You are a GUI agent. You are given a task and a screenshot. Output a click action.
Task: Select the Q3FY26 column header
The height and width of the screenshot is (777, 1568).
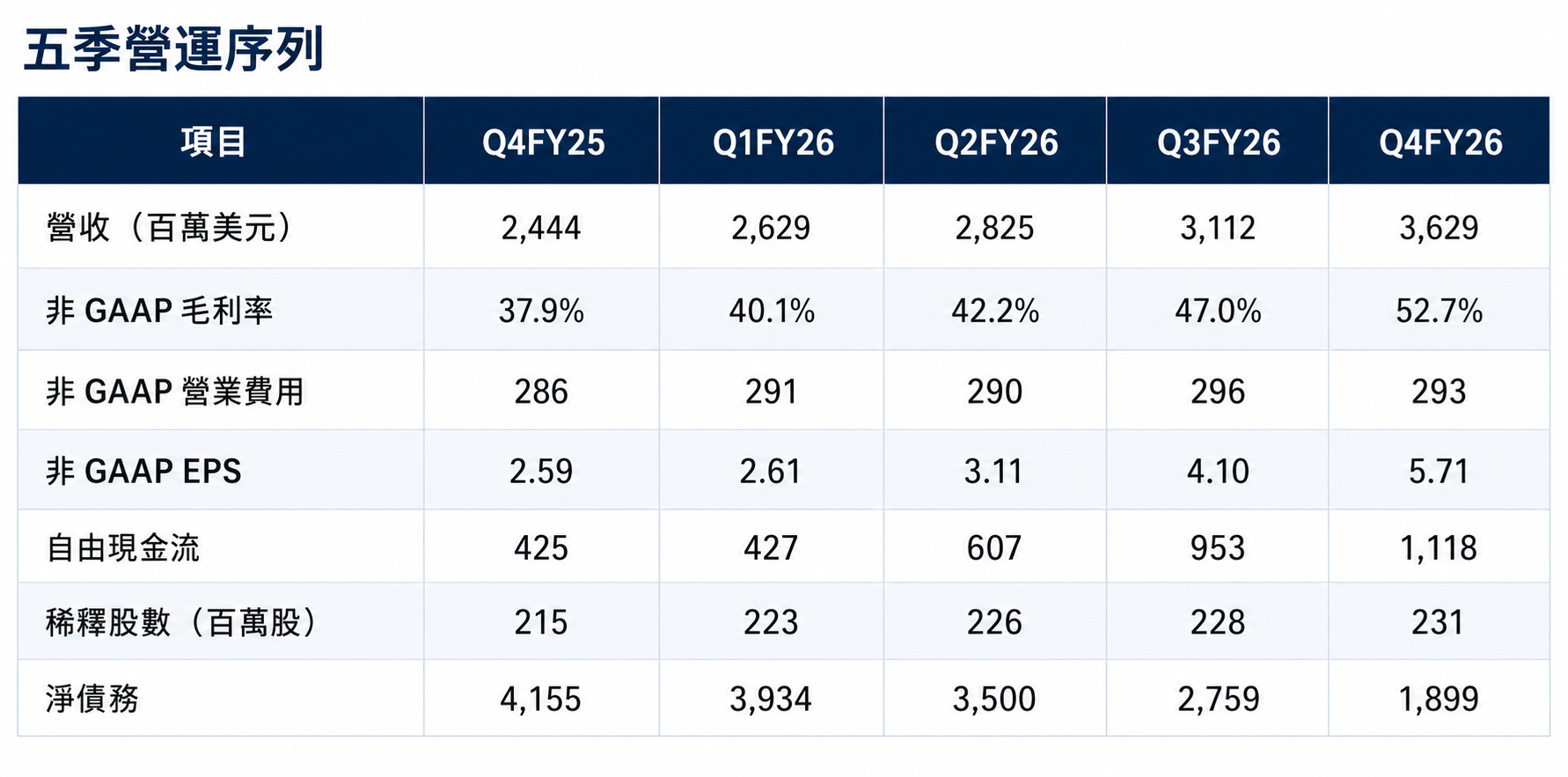point(1219,143)
